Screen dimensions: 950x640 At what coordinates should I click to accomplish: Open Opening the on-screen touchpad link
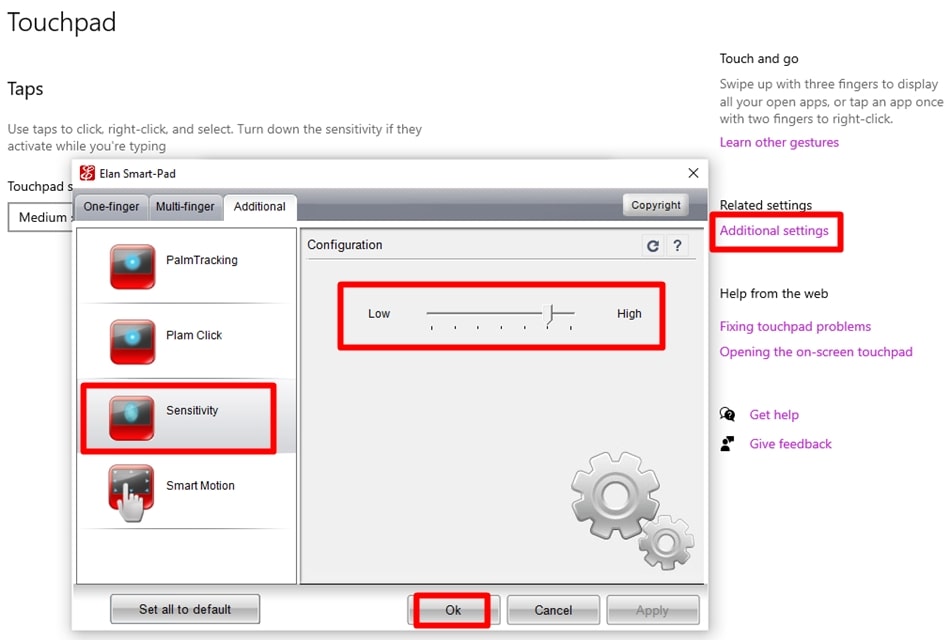(815, 352)
